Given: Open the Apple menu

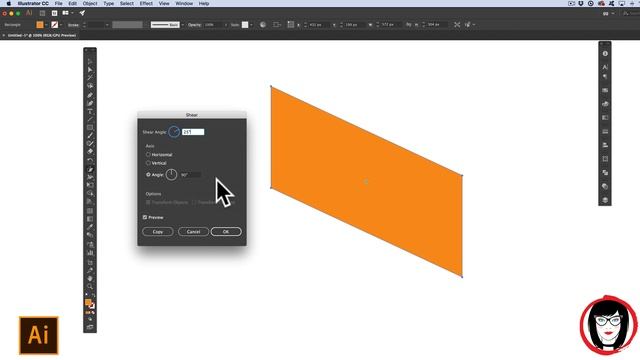Looking at the screenshot, I should (x=9, y=3).
